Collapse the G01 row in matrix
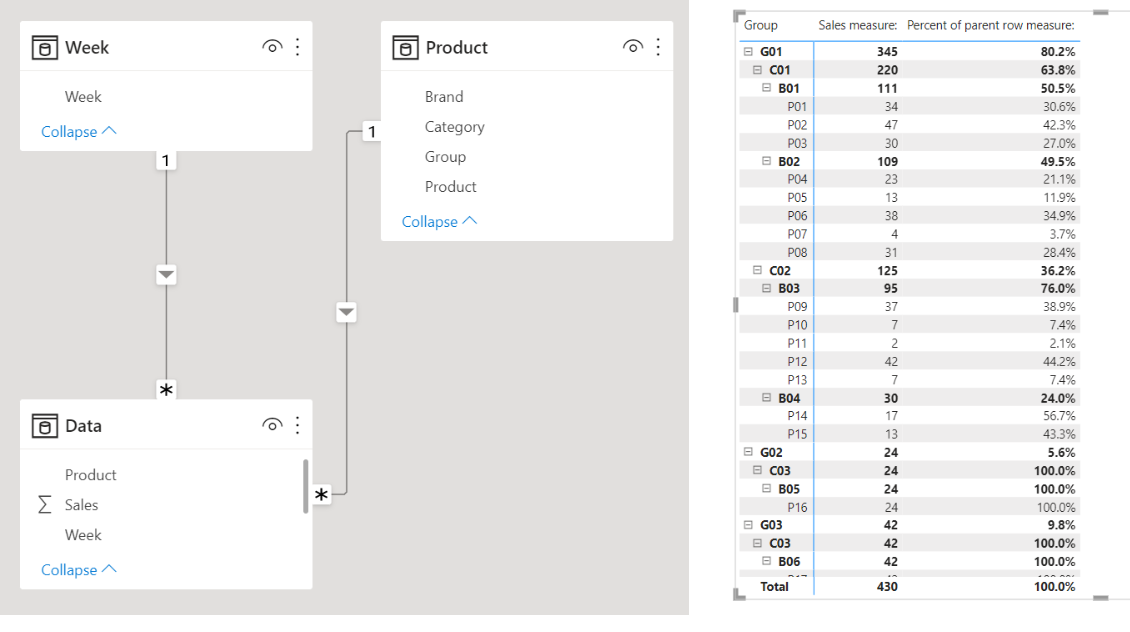 tap(748, 51)
